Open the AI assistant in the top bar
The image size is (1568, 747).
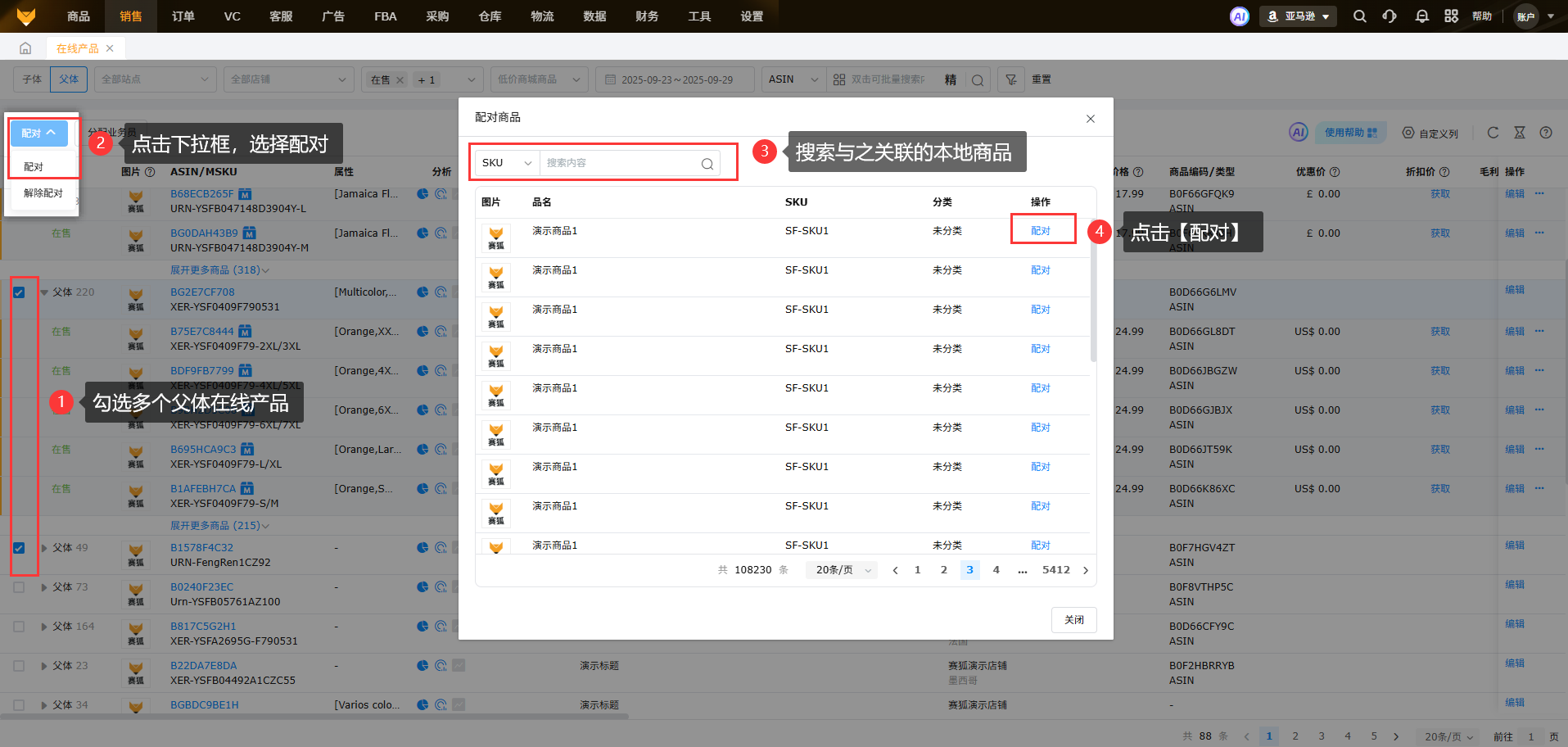1240,16
